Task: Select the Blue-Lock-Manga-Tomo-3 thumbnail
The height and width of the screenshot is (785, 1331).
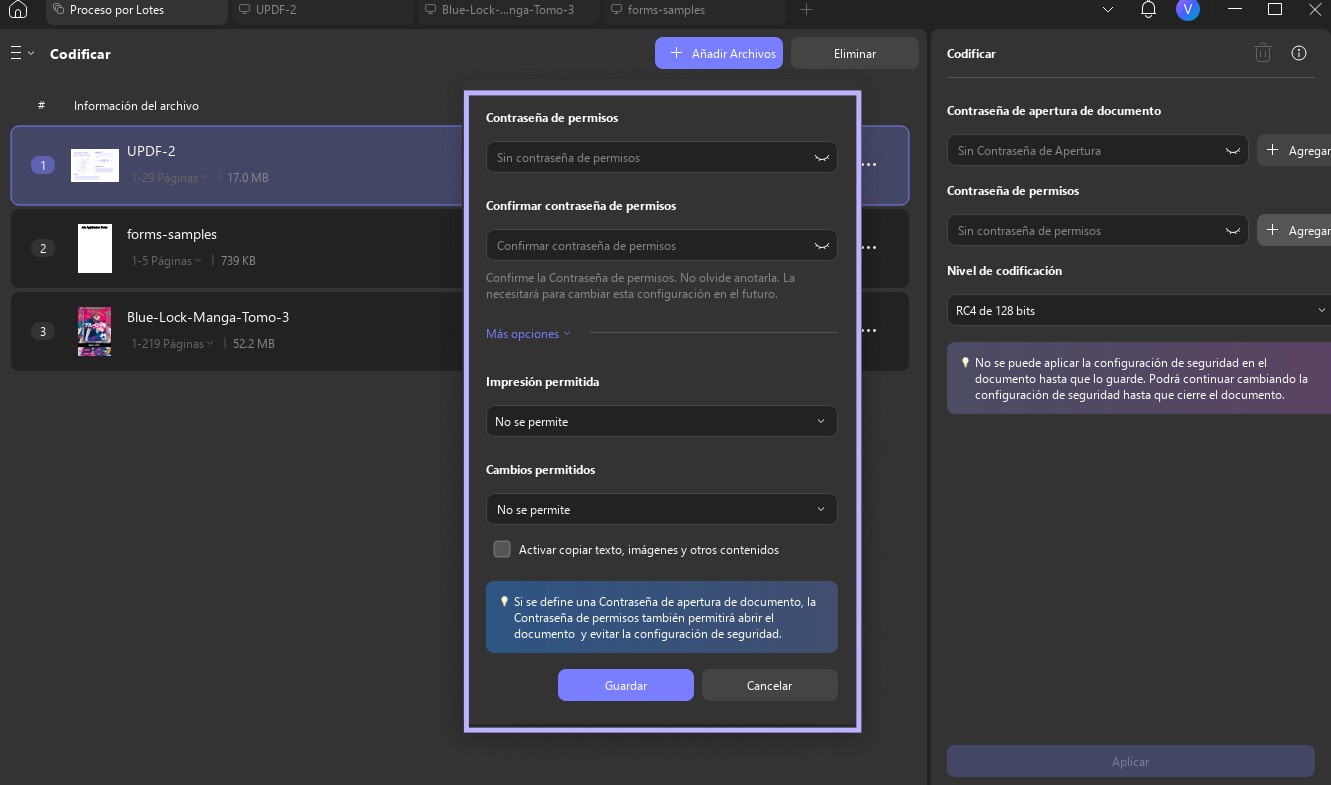Action: (95, 331)
